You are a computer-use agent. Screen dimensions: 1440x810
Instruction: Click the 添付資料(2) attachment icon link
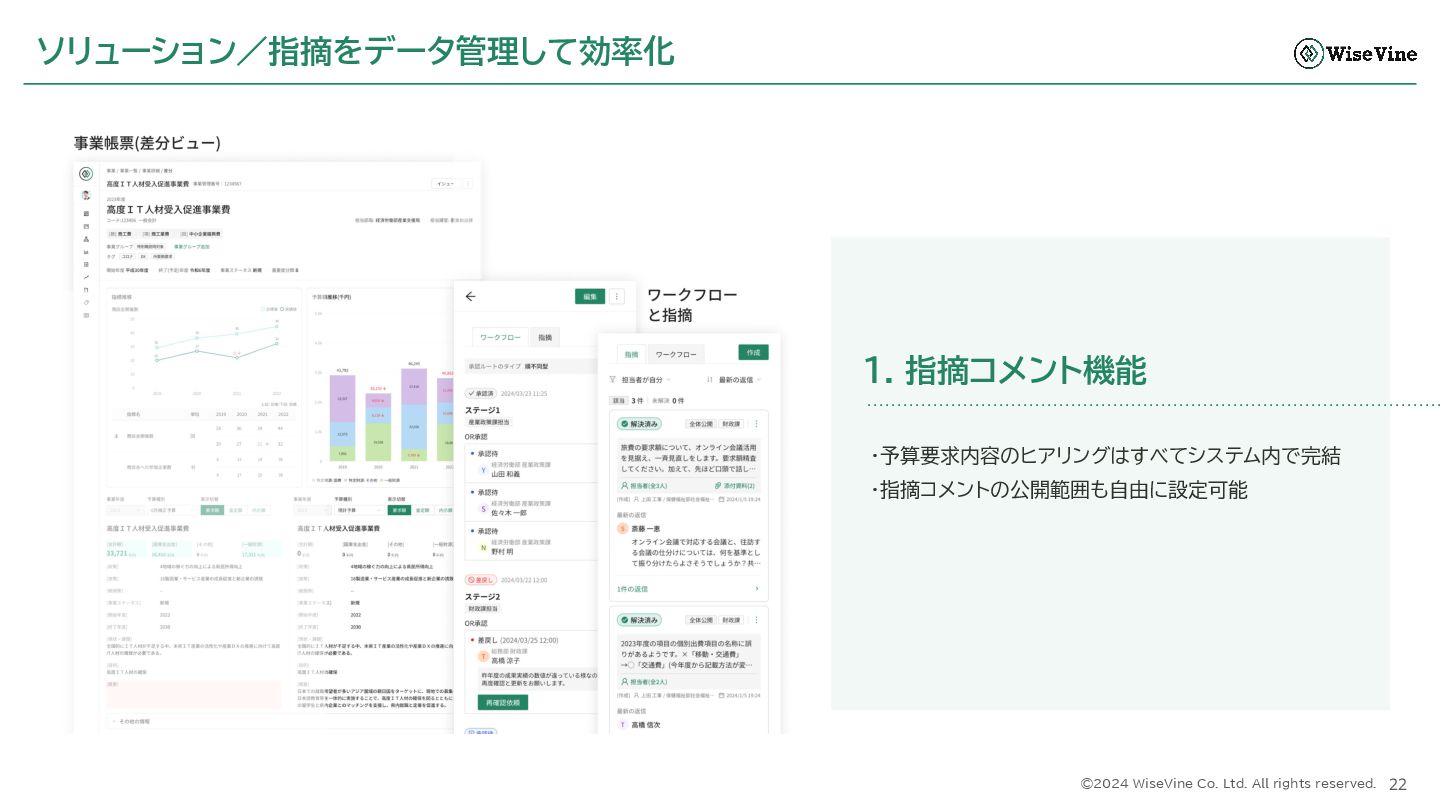tap(735, 485)
